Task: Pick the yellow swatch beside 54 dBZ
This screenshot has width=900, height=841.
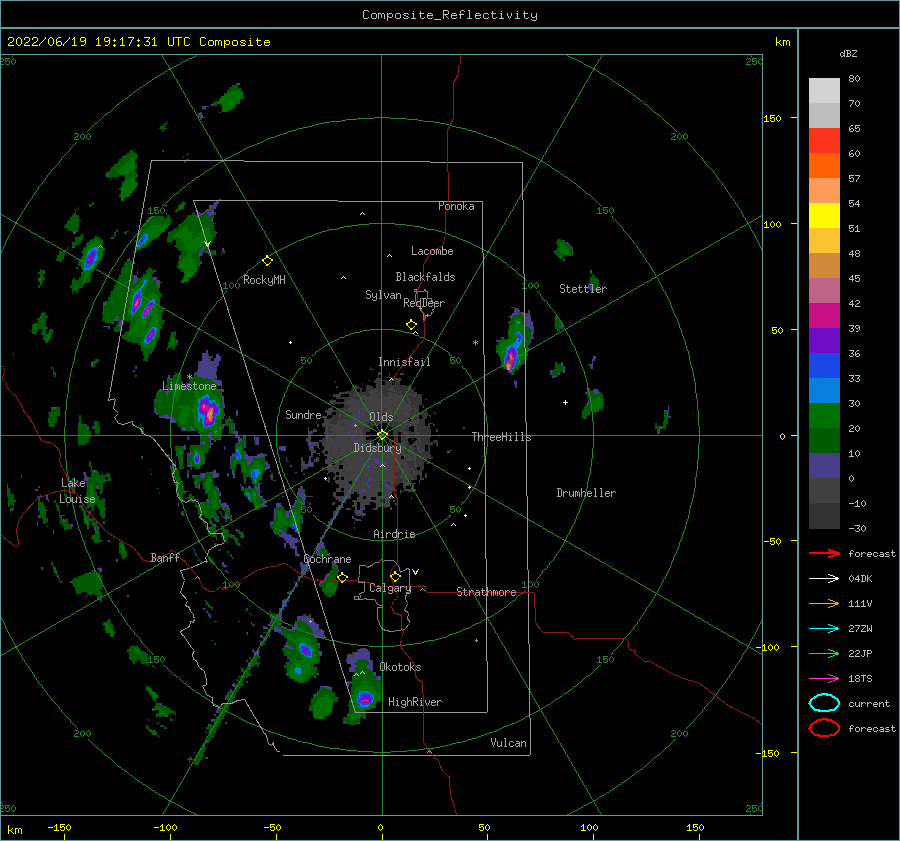Action: point(824,215)
